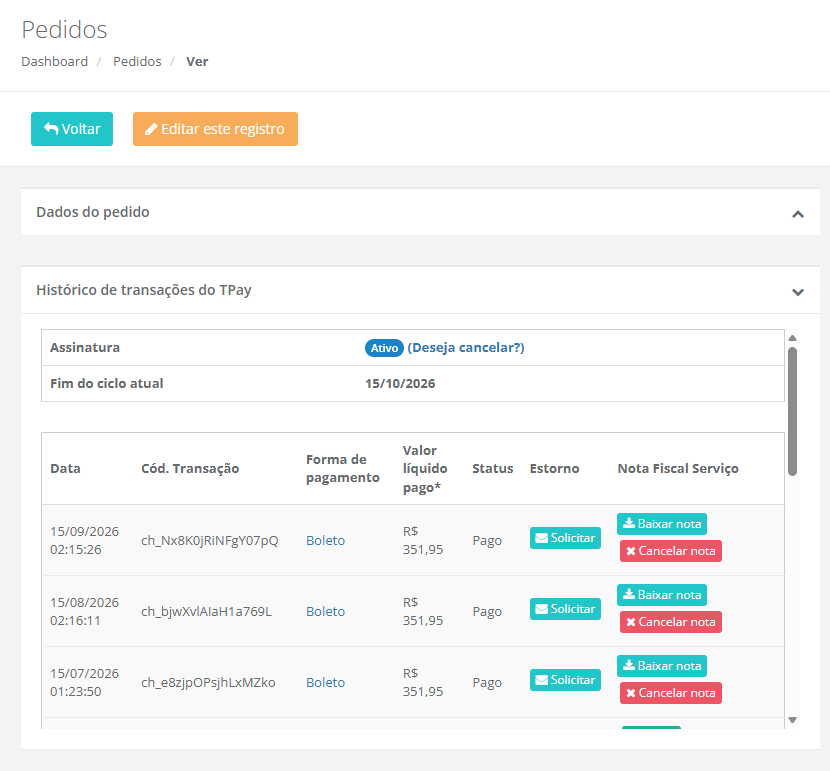
Task: Open Editar este registro
Action: (215, 129)
